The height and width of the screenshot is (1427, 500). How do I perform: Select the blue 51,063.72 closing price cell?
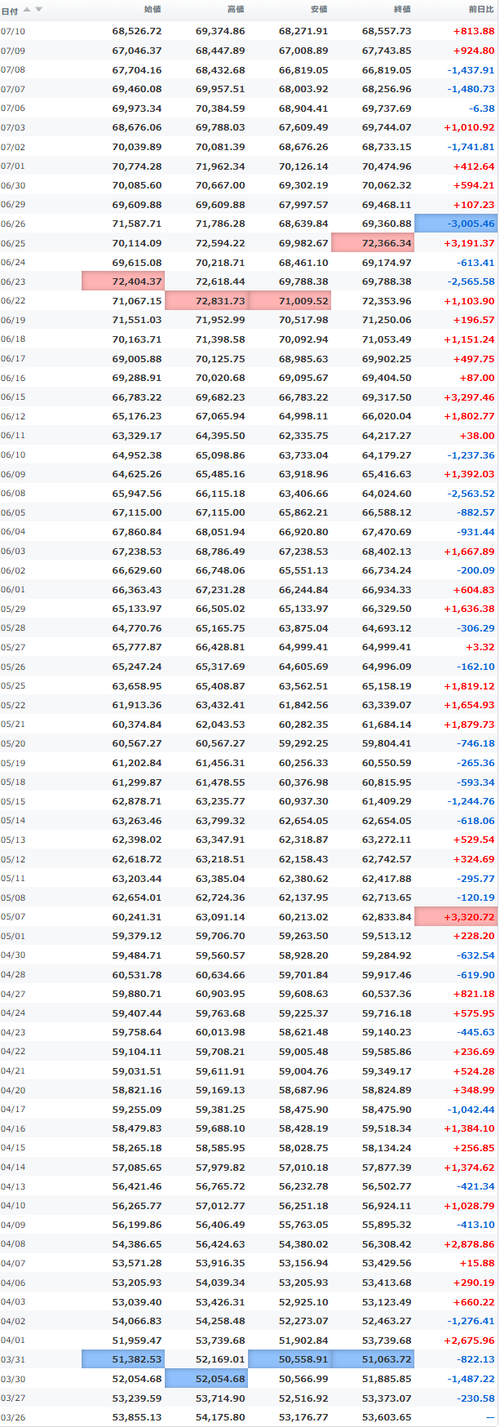tap(372, 1358)
